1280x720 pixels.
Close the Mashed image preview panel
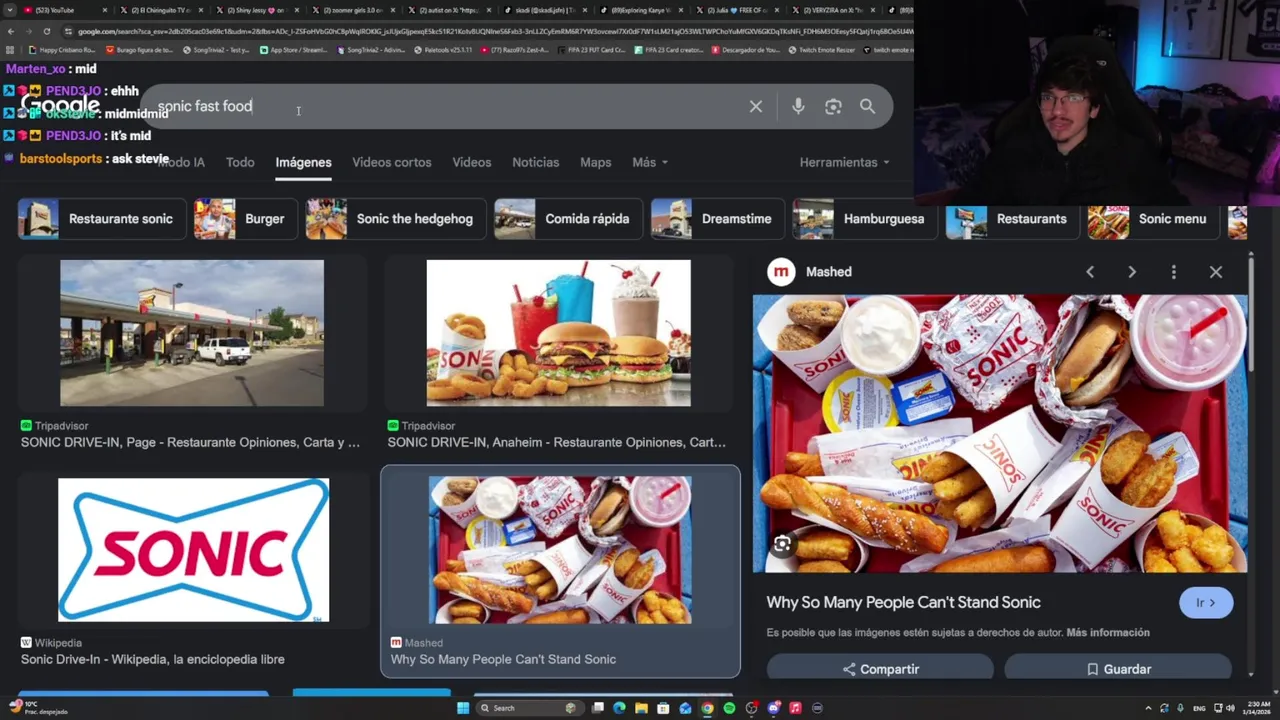click(x=1216, y=272)
